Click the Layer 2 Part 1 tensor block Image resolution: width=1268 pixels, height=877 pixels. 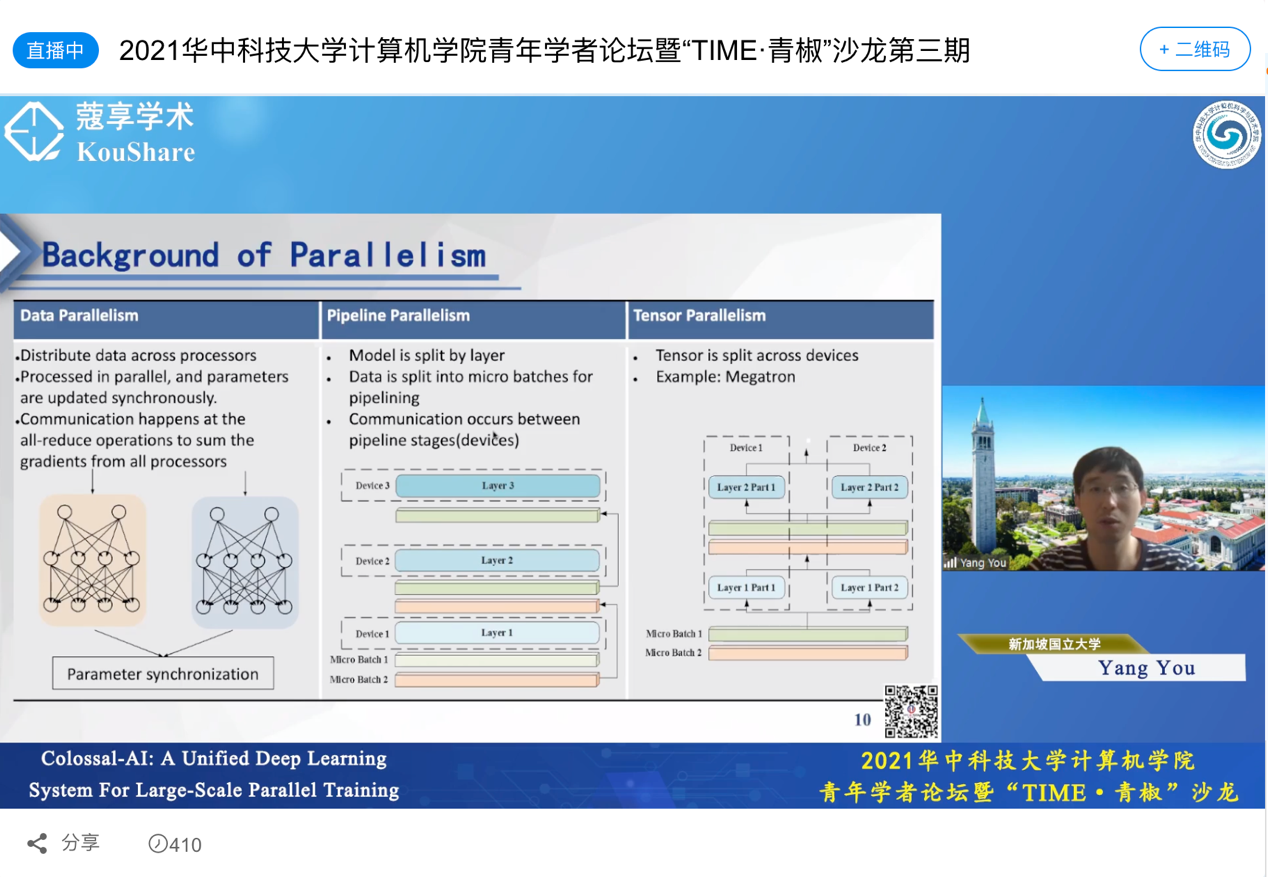(x=746, y=487)
